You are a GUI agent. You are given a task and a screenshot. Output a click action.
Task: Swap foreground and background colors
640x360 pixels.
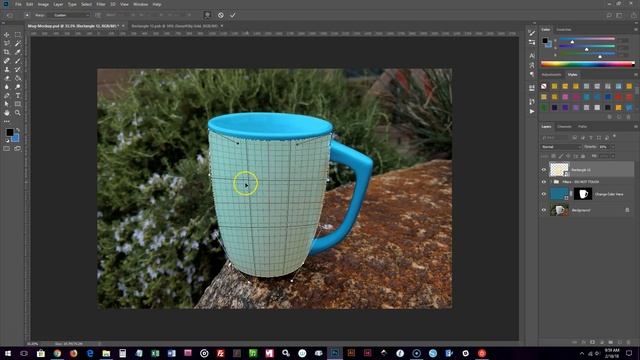pyautogui.click(x=18, y=130)
